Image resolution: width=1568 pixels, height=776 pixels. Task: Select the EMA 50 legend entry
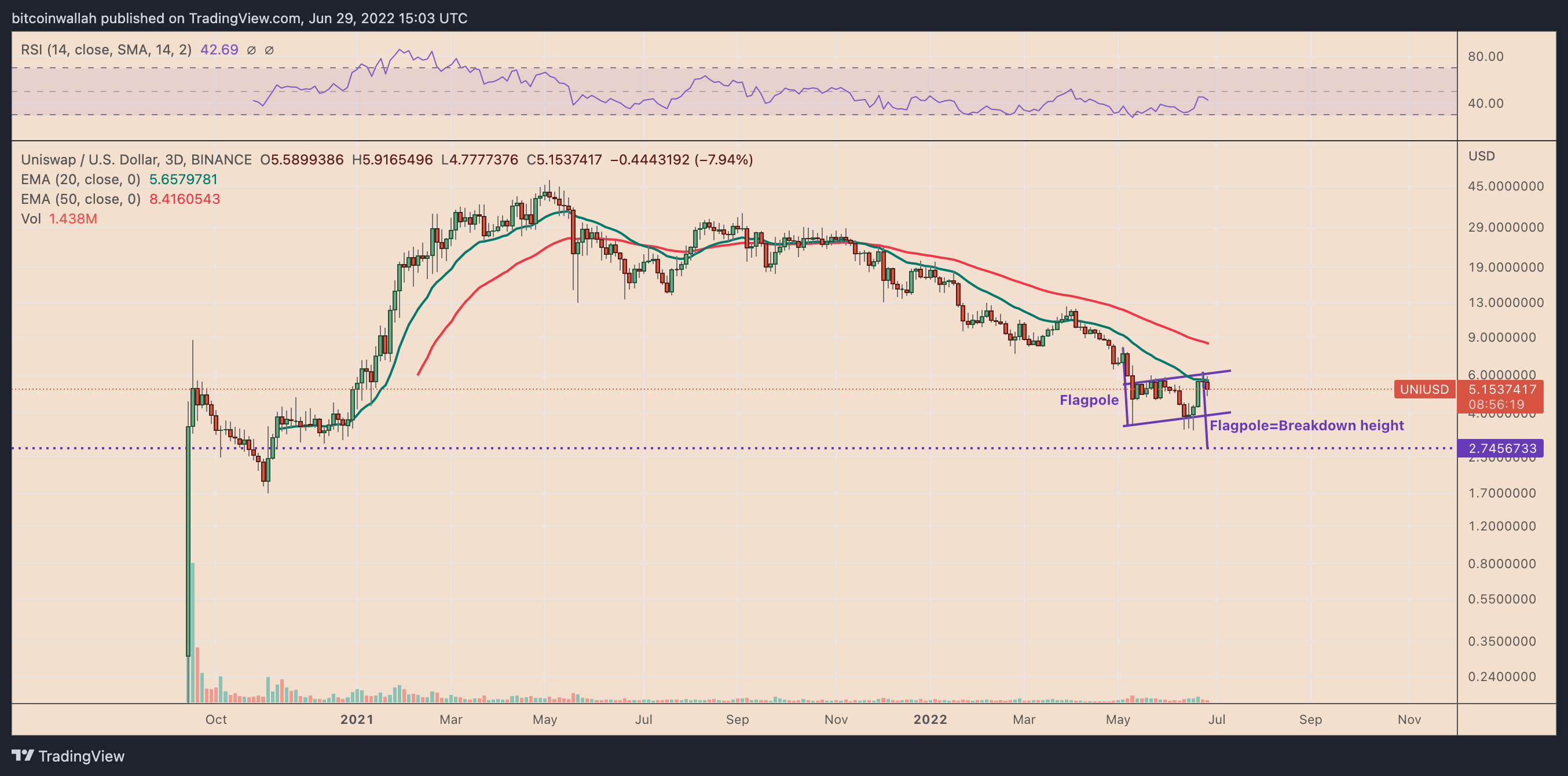click(120, 199)
